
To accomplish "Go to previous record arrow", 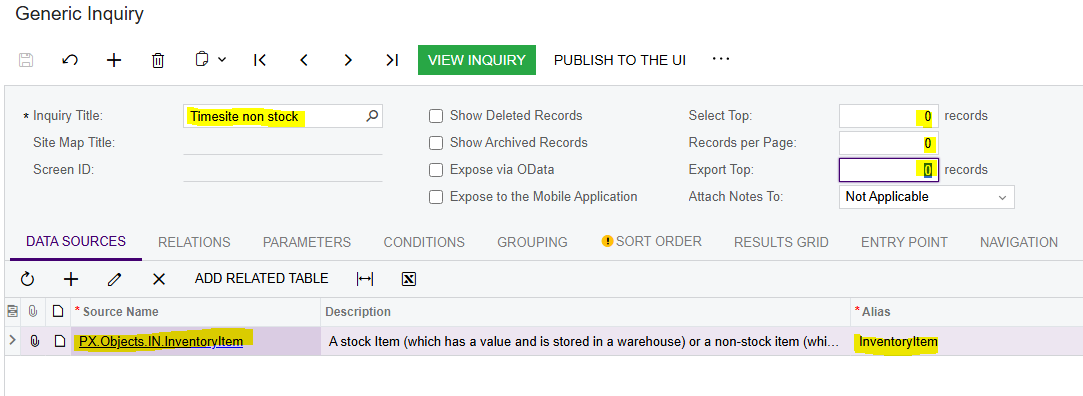I will pos(304,60).
